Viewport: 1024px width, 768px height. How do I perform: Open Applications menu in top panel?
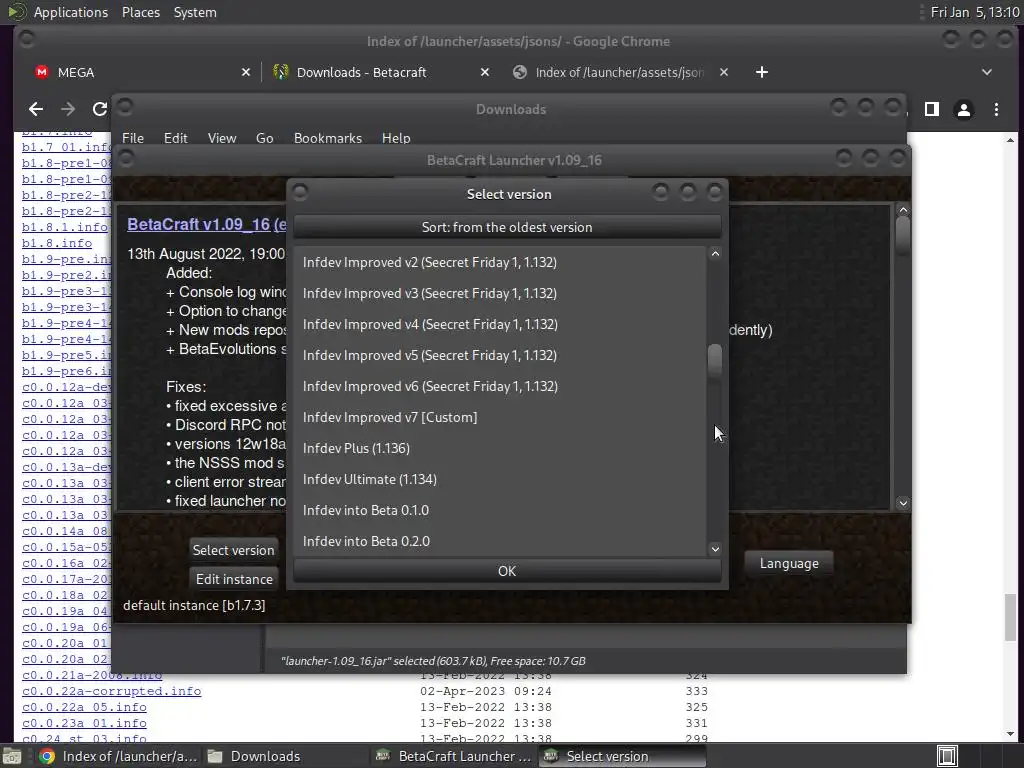(71, 12)
